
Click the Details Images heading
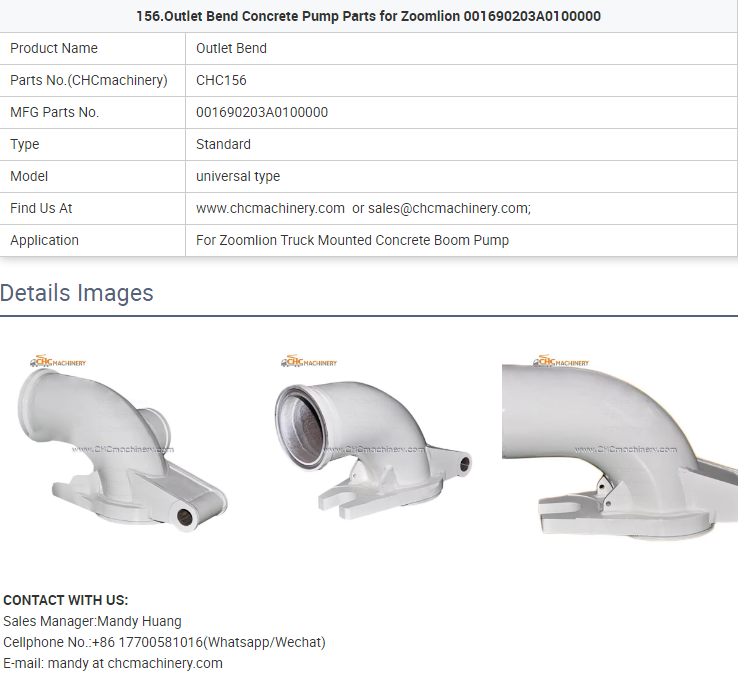(77, 293)
